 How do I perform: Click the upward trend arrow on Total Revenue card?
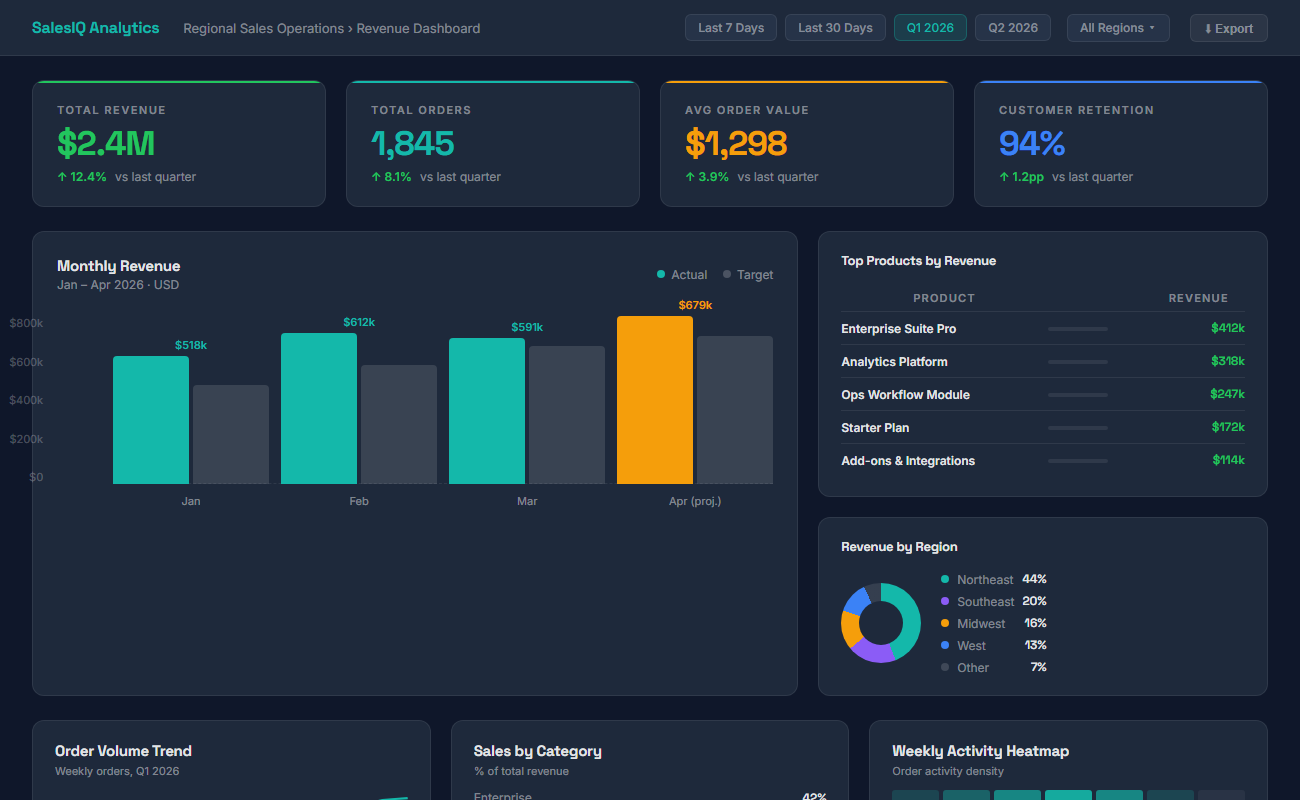(61, 177)
